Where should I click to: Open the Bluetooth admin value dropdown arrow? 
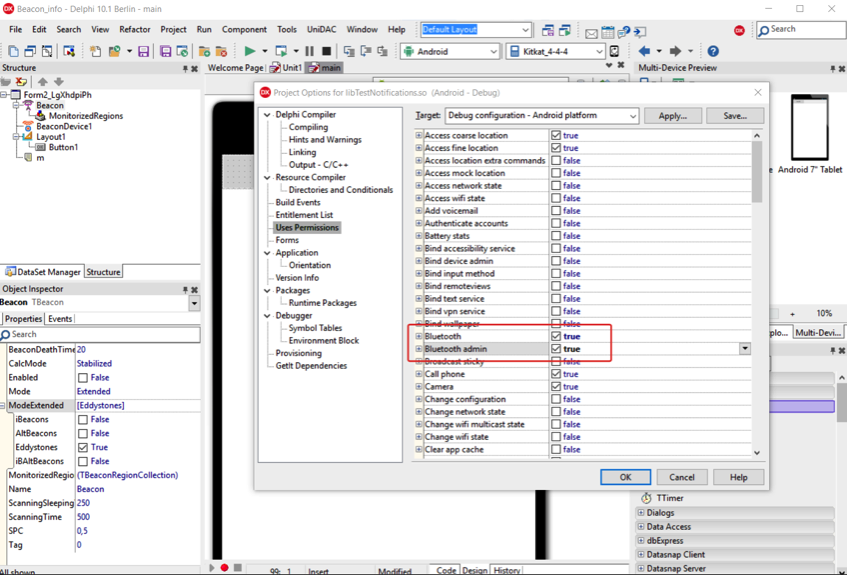[745, 349]
